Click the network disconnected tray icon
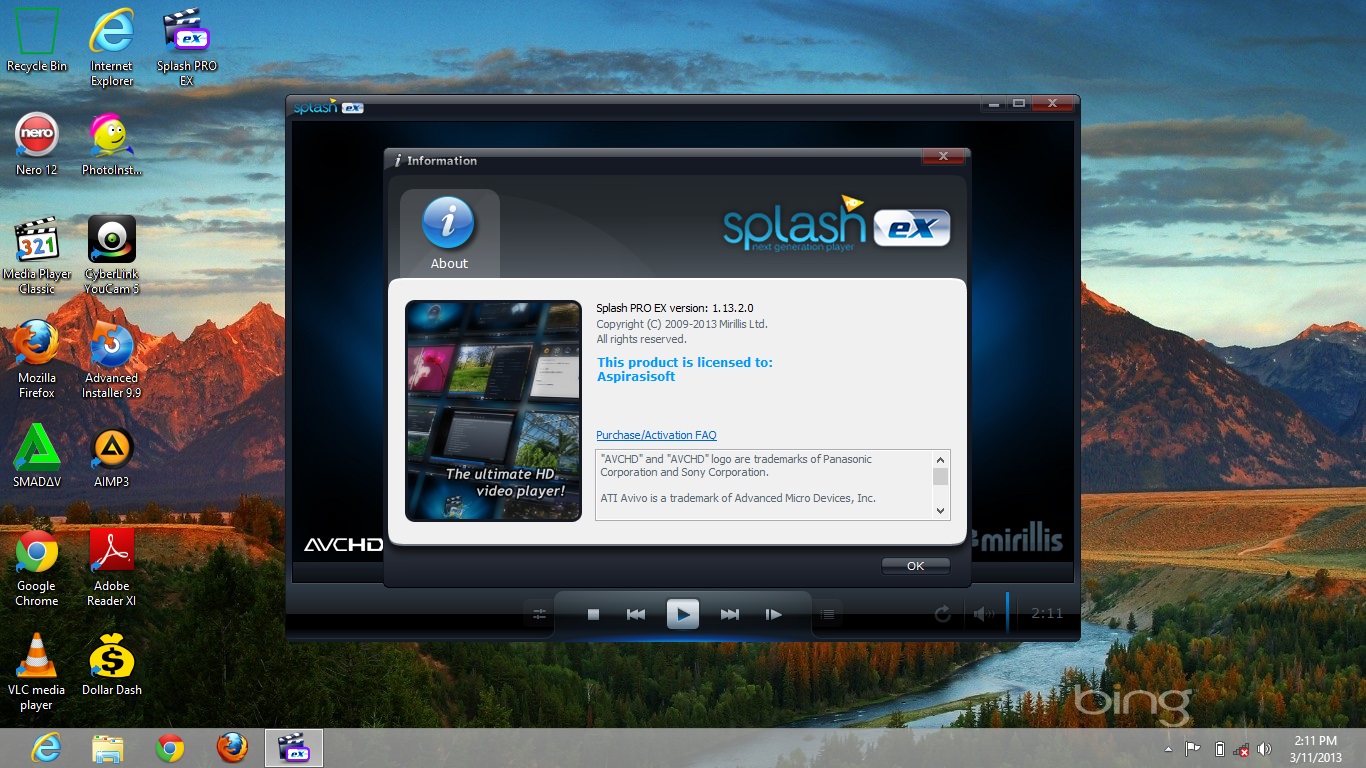This screenshot has height=768, width=1366. point(1241,749)
